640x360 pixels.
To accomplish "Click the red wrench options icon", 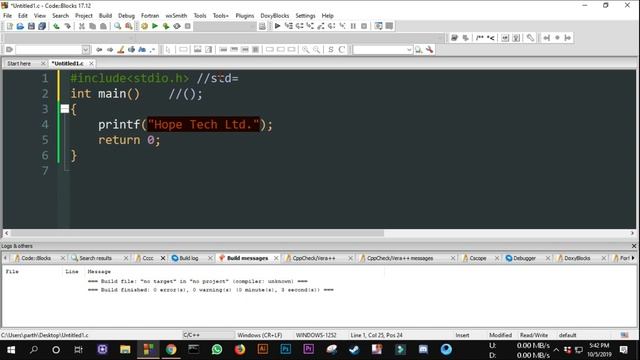I will (429, 50).
